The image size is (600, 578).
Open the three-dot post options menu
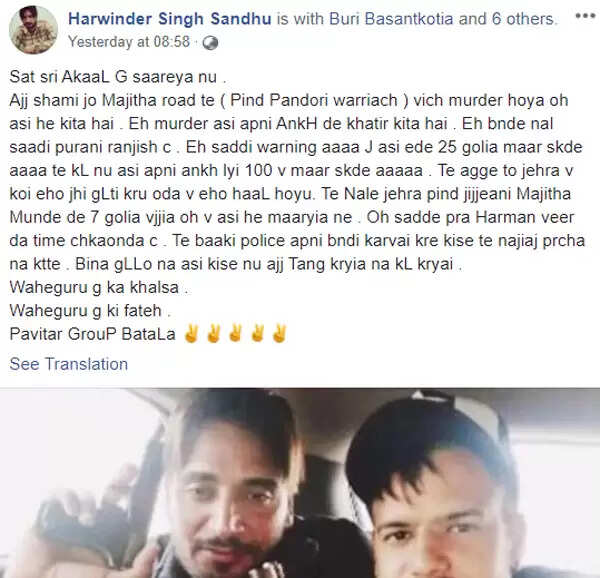[585, 16]
